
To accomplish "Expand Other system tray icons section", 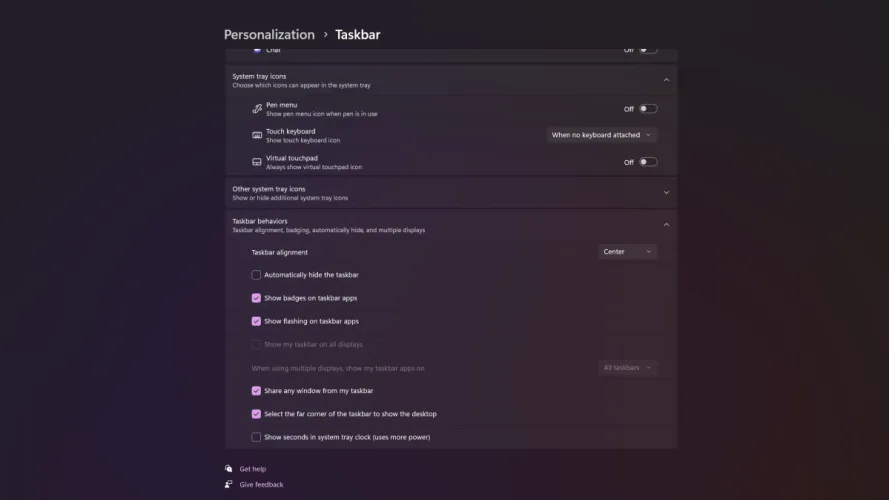I will point(666,193).
